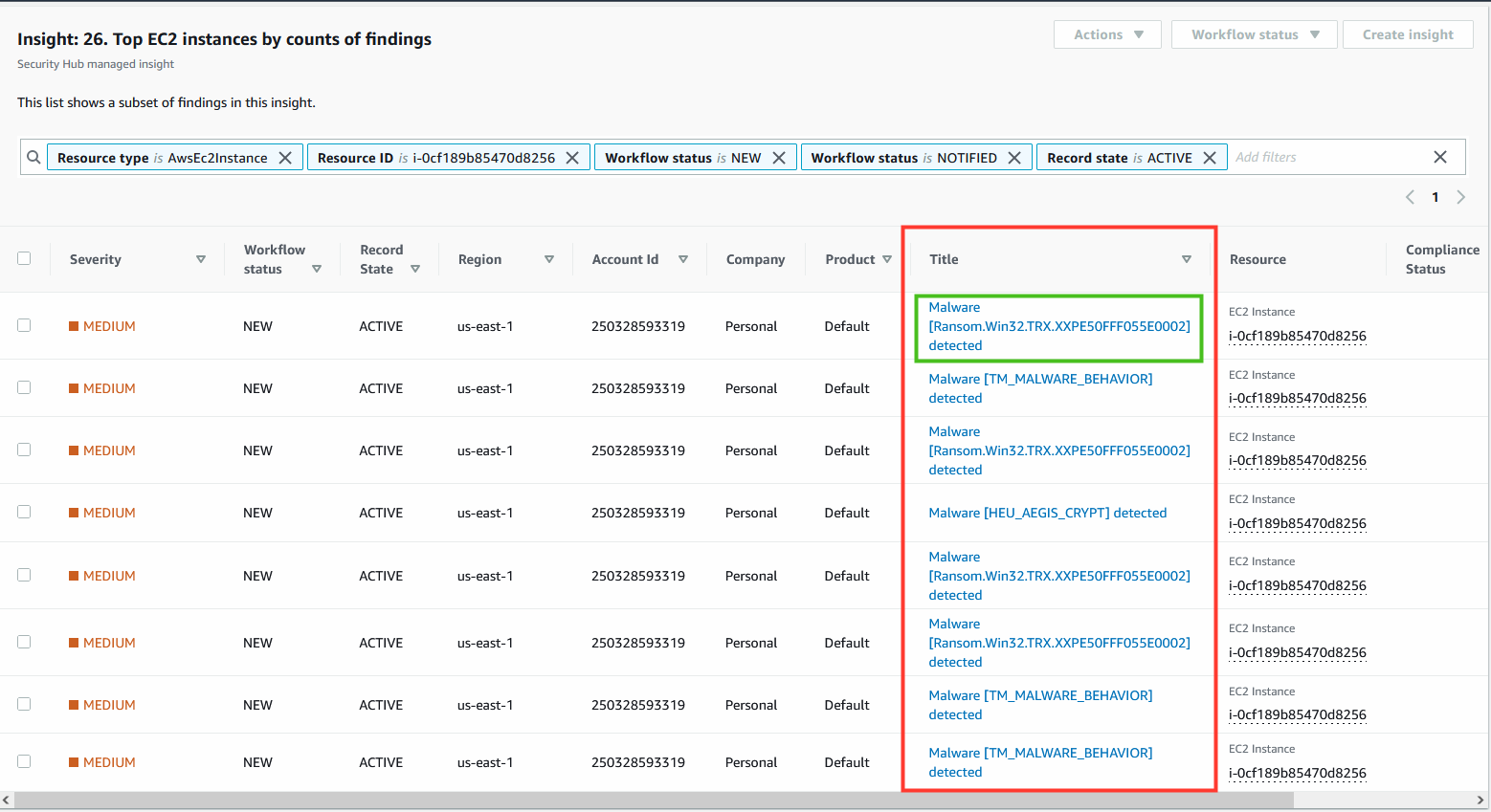The width and height of the screenshot is (1491, 812).
Task: Sort by Title column arrow
Action: [1187, 259]
